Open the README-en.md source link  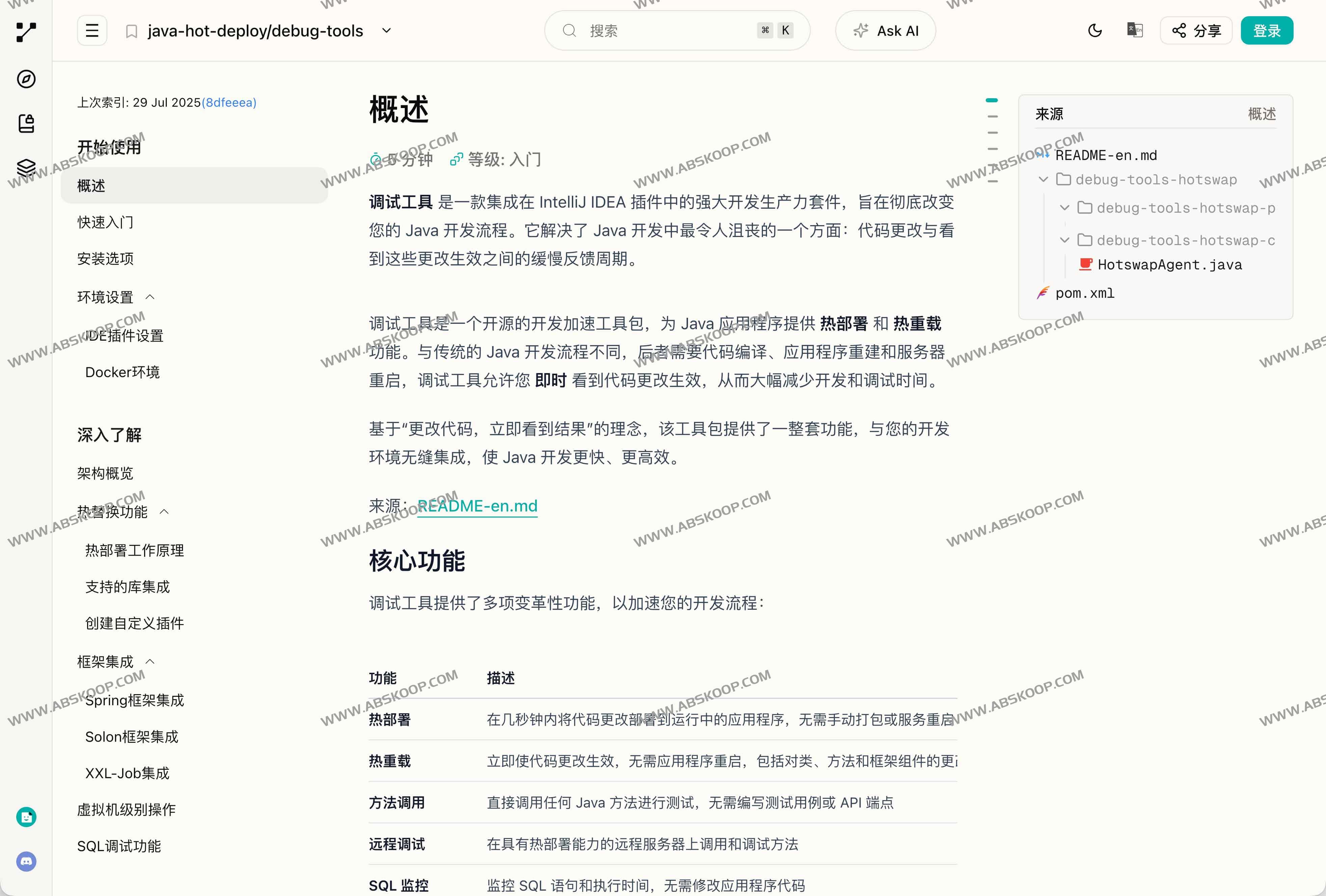(477, 506)
